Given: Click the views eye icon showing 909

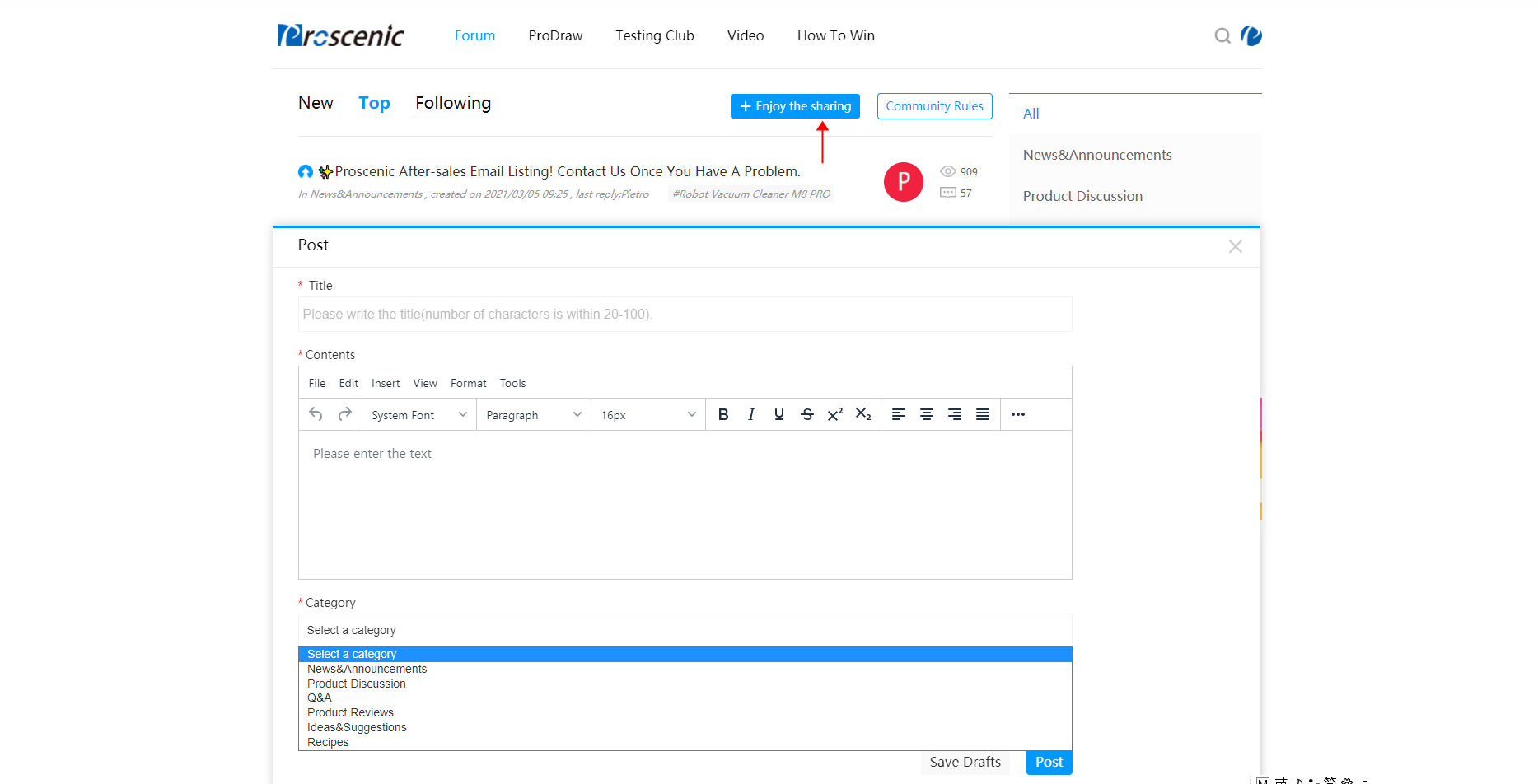Looking at the screenshot, I should pos(948,171).
